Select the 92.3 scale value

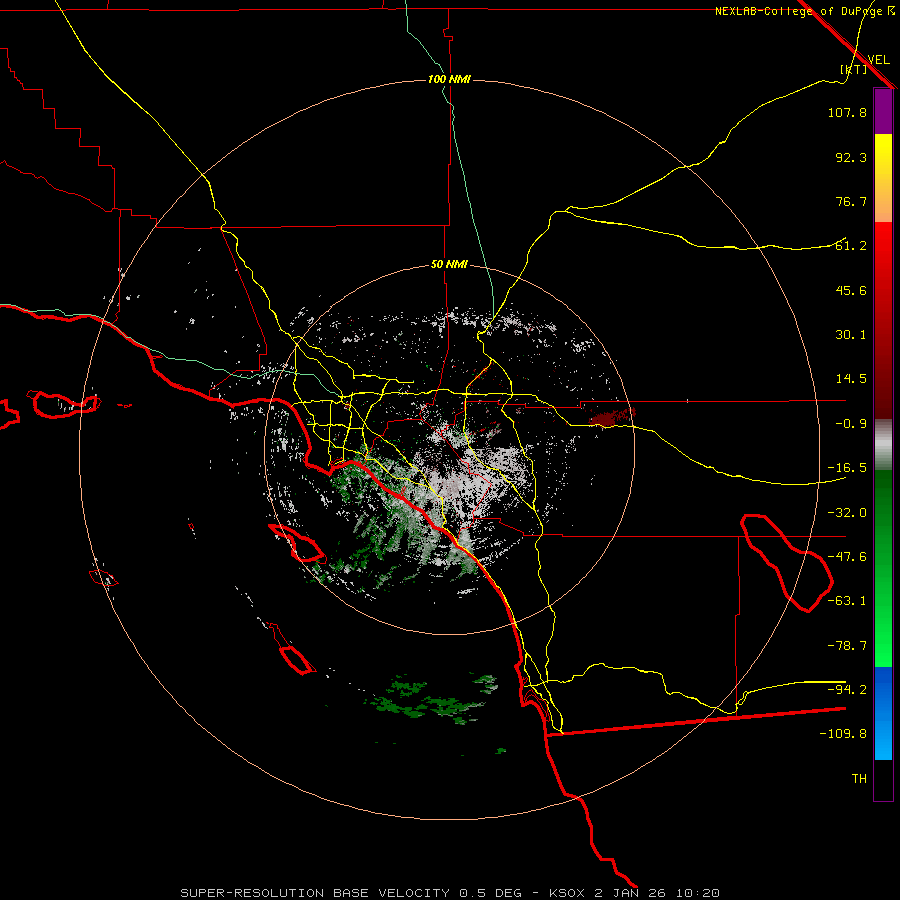point(851,157)
